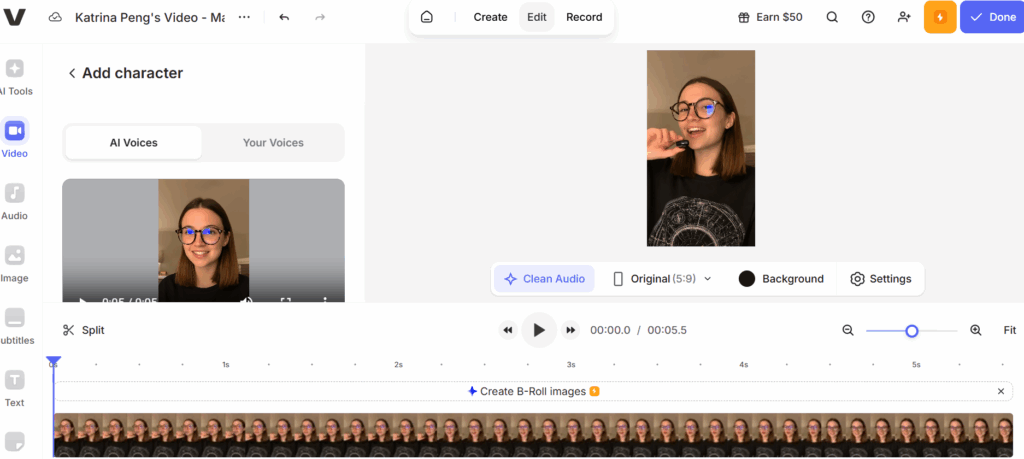This screenshot has width=1024, height=459.
Task: Play the video in timeline
Action: [539, 330]
